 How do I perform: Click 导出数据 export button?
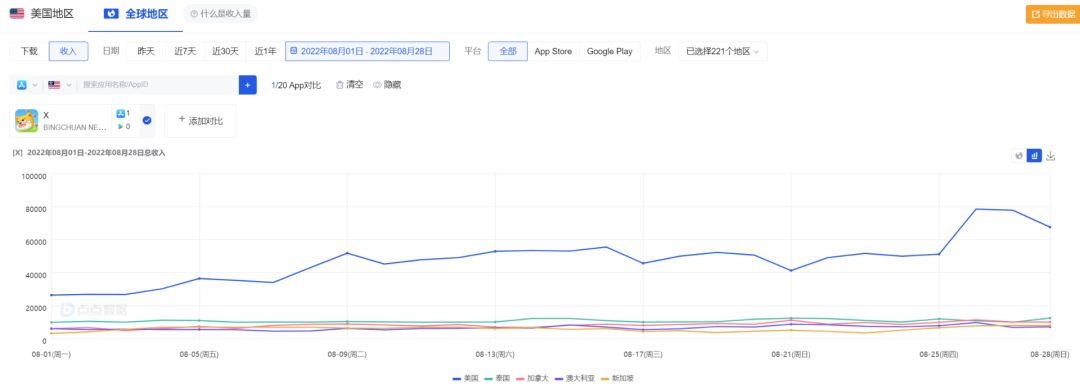pos(1052,14)
